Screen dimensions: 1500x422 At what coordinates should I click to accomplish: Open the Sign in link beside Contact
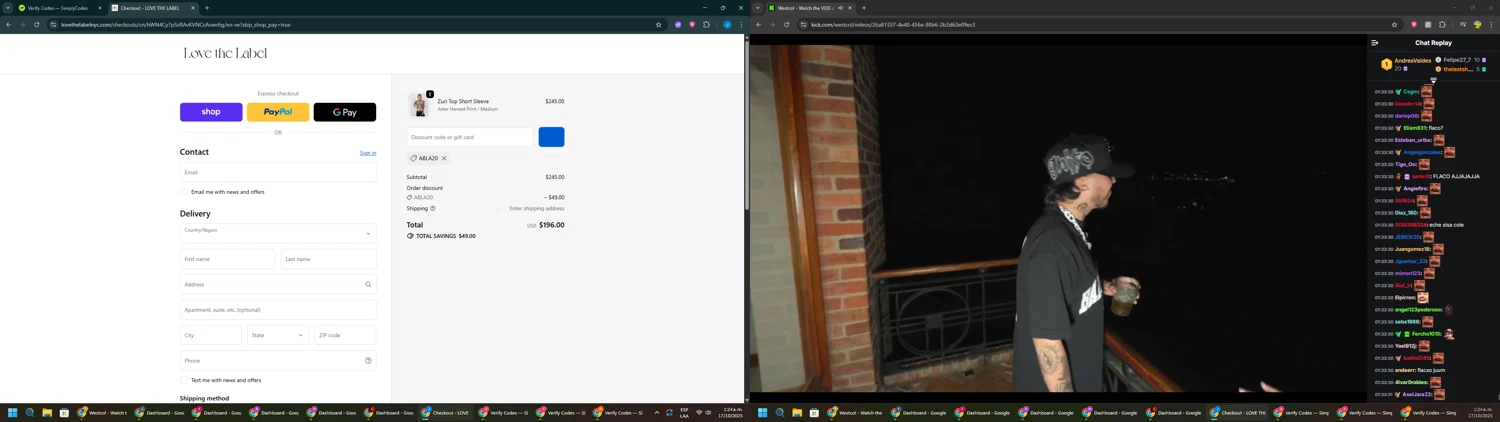[368, 153]
